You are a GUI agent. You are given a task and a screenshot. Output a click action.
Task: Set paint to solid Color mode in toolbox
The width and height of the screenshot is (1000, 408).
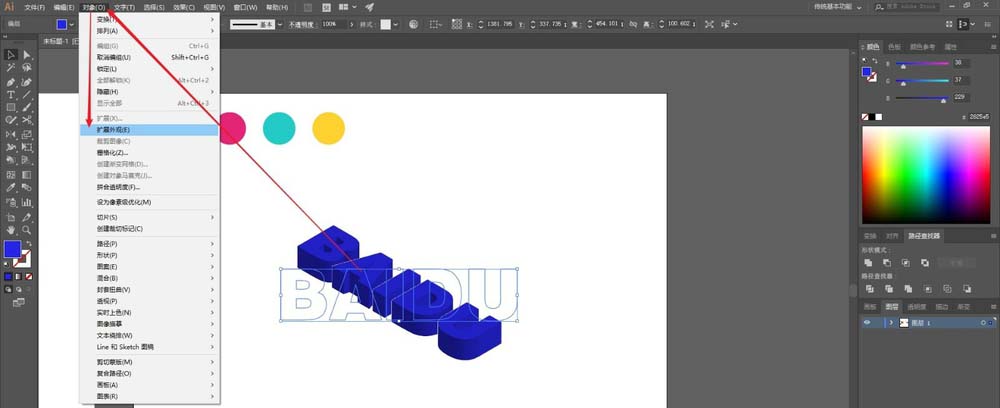pyautogui.click(x=8, y=277)
